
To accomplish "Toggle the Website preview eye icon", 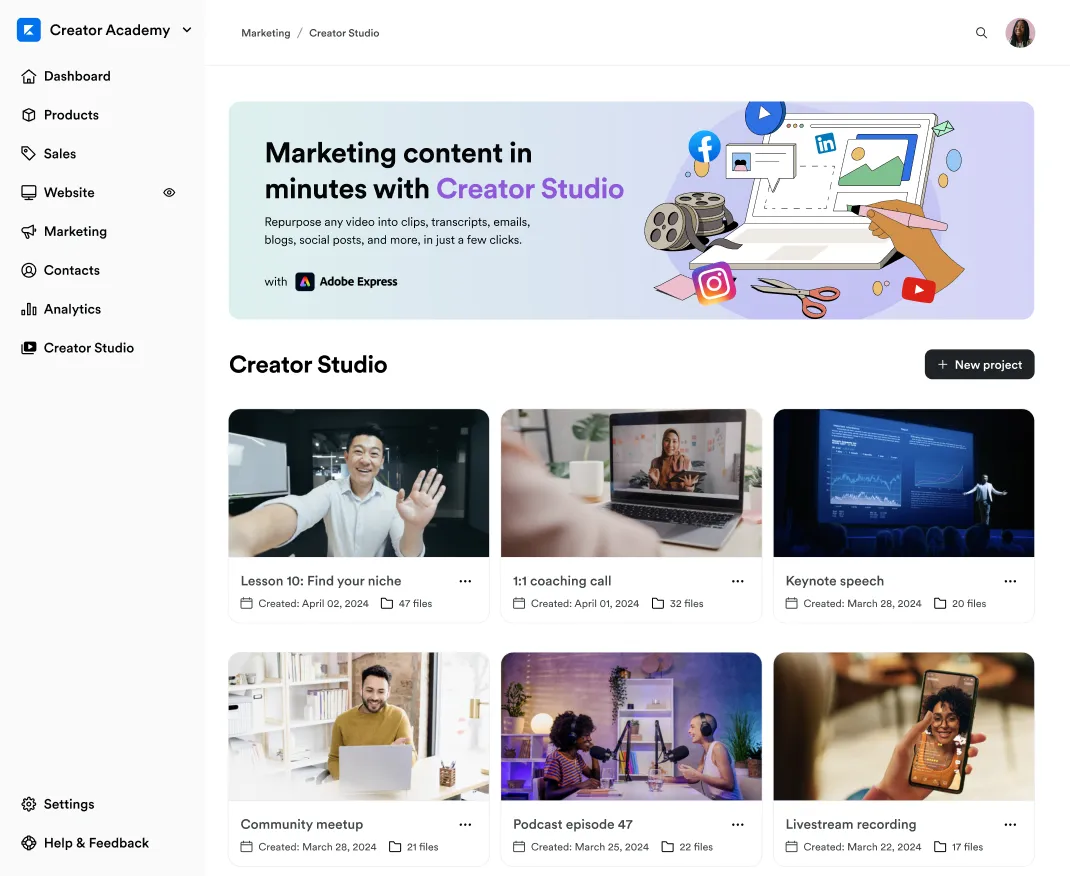I will [169, 193].
